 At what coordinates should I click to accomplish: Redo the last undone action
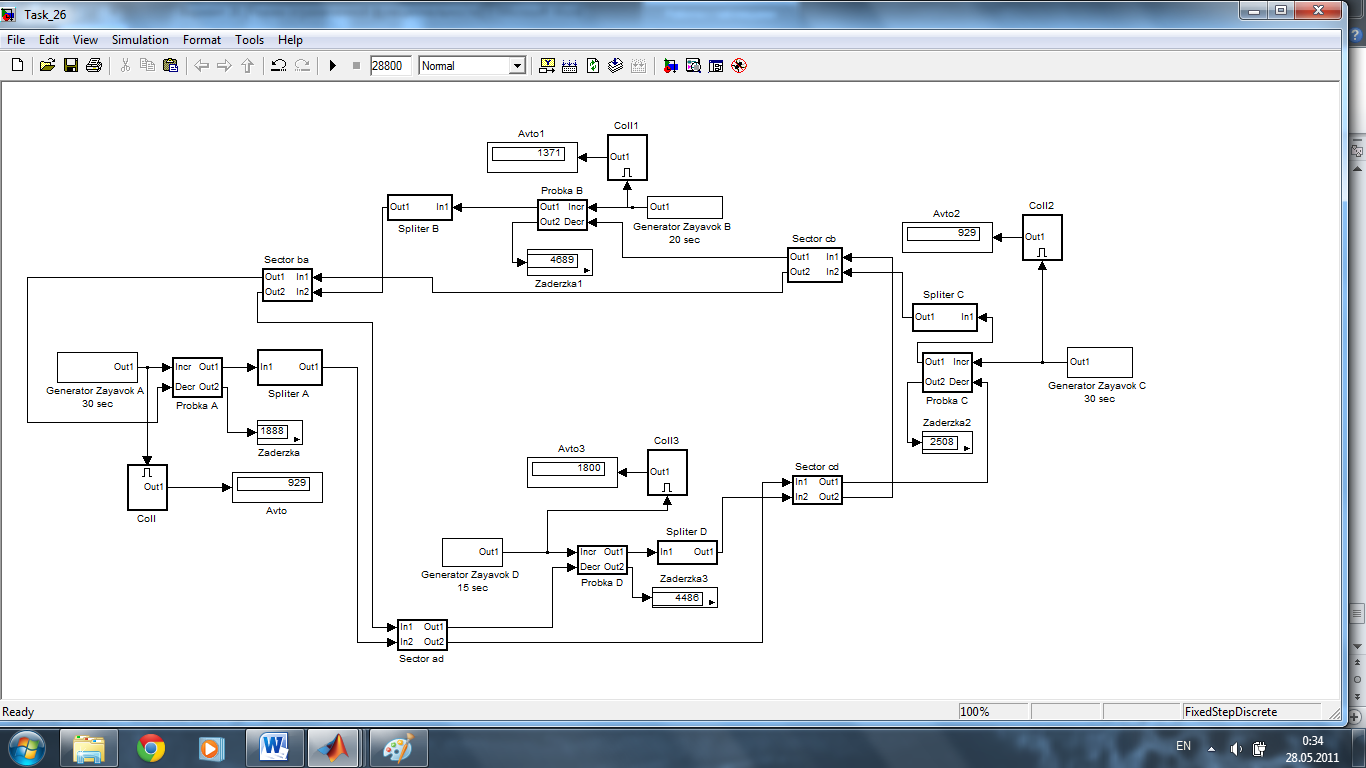coord(302,66)
